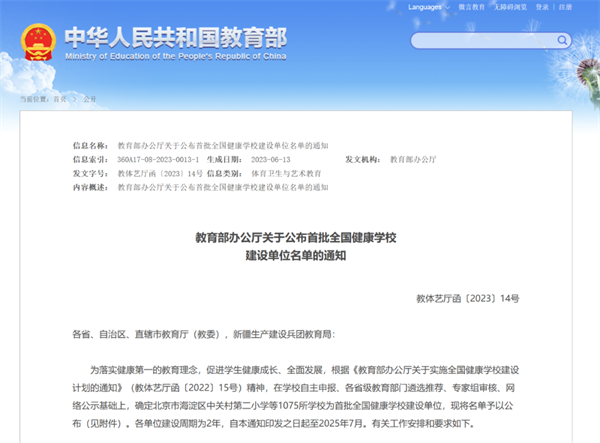
Task: Click right-aligned document number 教体艺厅函〔2023〕14号
Action: pyautogui.click(x=468, y=298)
